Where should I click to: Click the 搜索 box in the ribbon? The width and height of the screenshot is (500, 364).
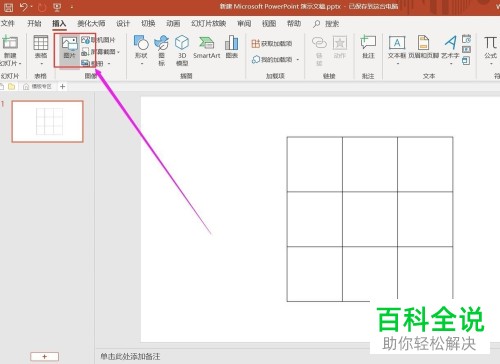pos(327,24)
